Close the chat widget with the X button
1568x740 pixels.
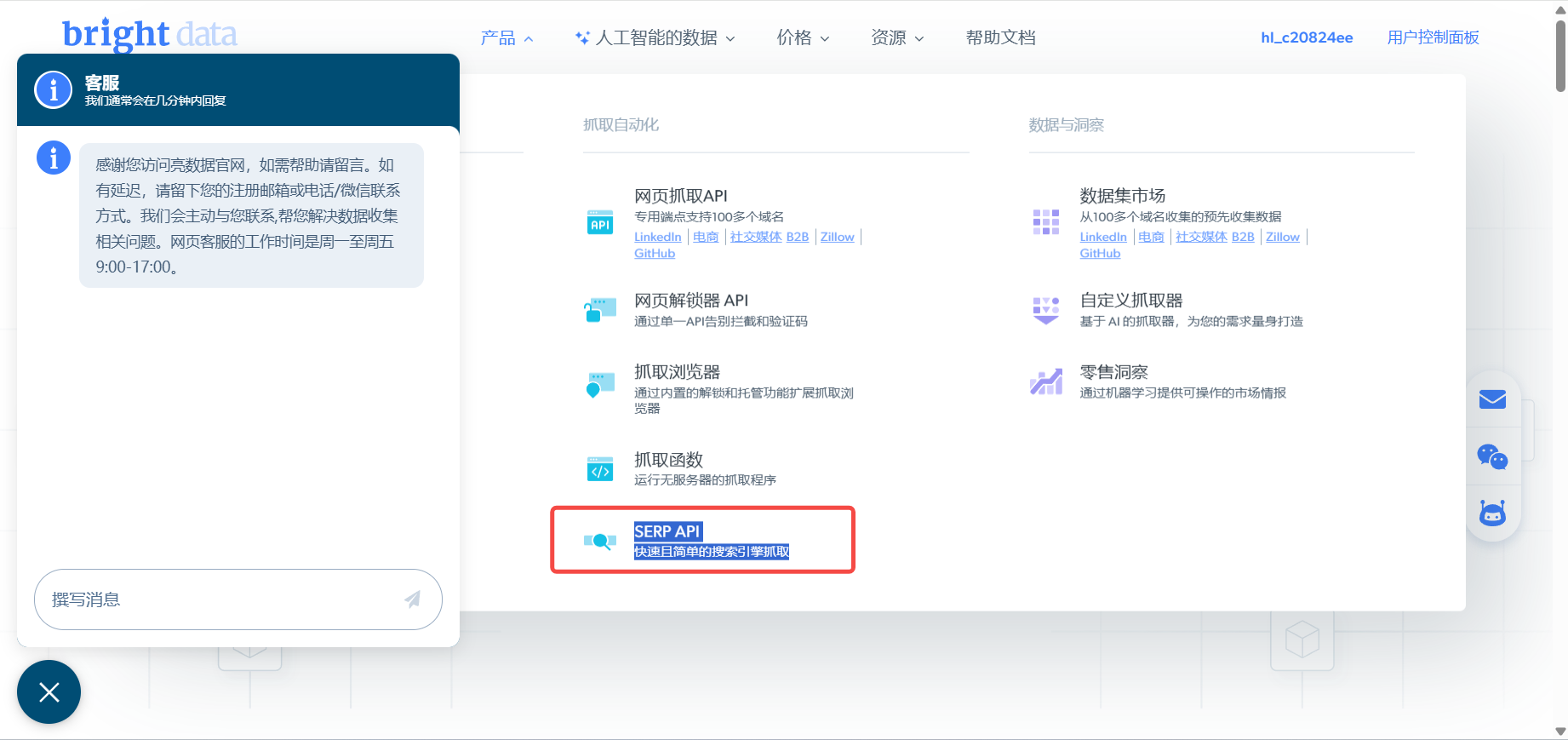[x=49, y=692]
